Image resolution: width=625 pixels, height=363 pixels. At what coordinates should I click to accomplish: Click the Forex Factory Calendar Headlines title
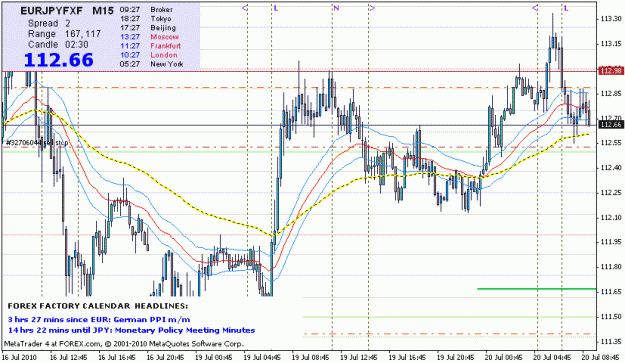click(x=98, y=306)
